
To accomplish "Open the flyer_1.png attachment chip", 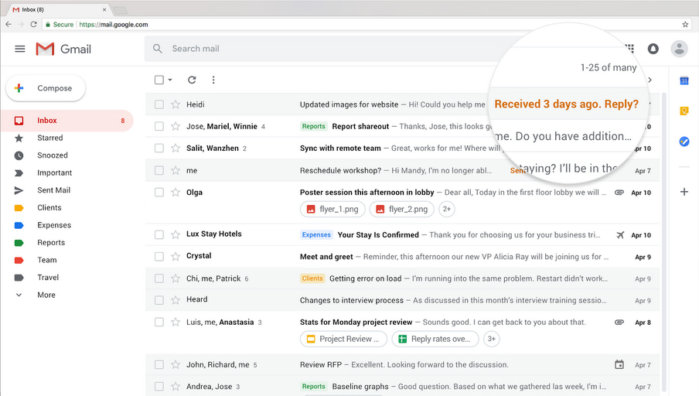I will [x=333, y=209].
